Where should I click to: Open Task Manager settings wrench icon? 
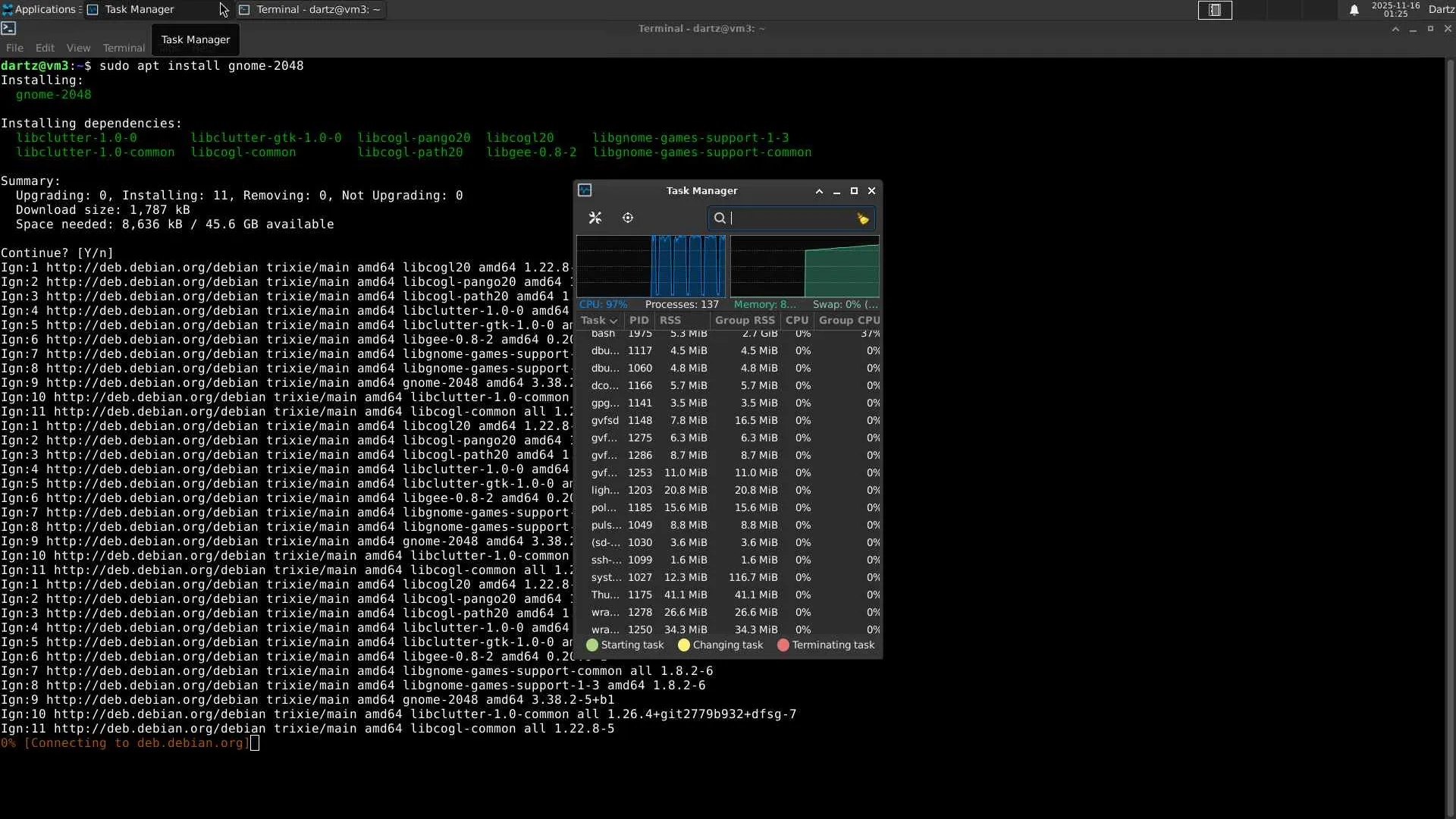click(595, 218)
